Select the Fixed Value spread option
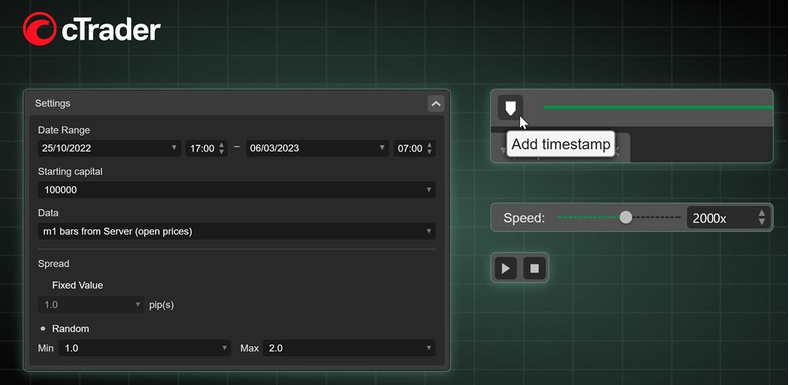The width and height of the screenshot is (789, 385). coord(77,285)
